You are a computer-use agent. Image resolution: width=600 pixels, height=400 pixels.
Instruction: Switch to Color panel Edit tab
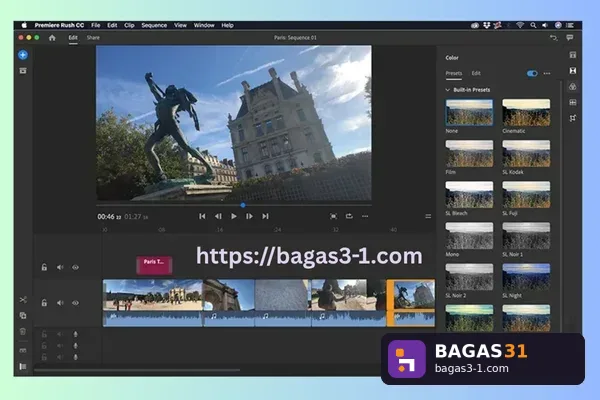(476, 73)
